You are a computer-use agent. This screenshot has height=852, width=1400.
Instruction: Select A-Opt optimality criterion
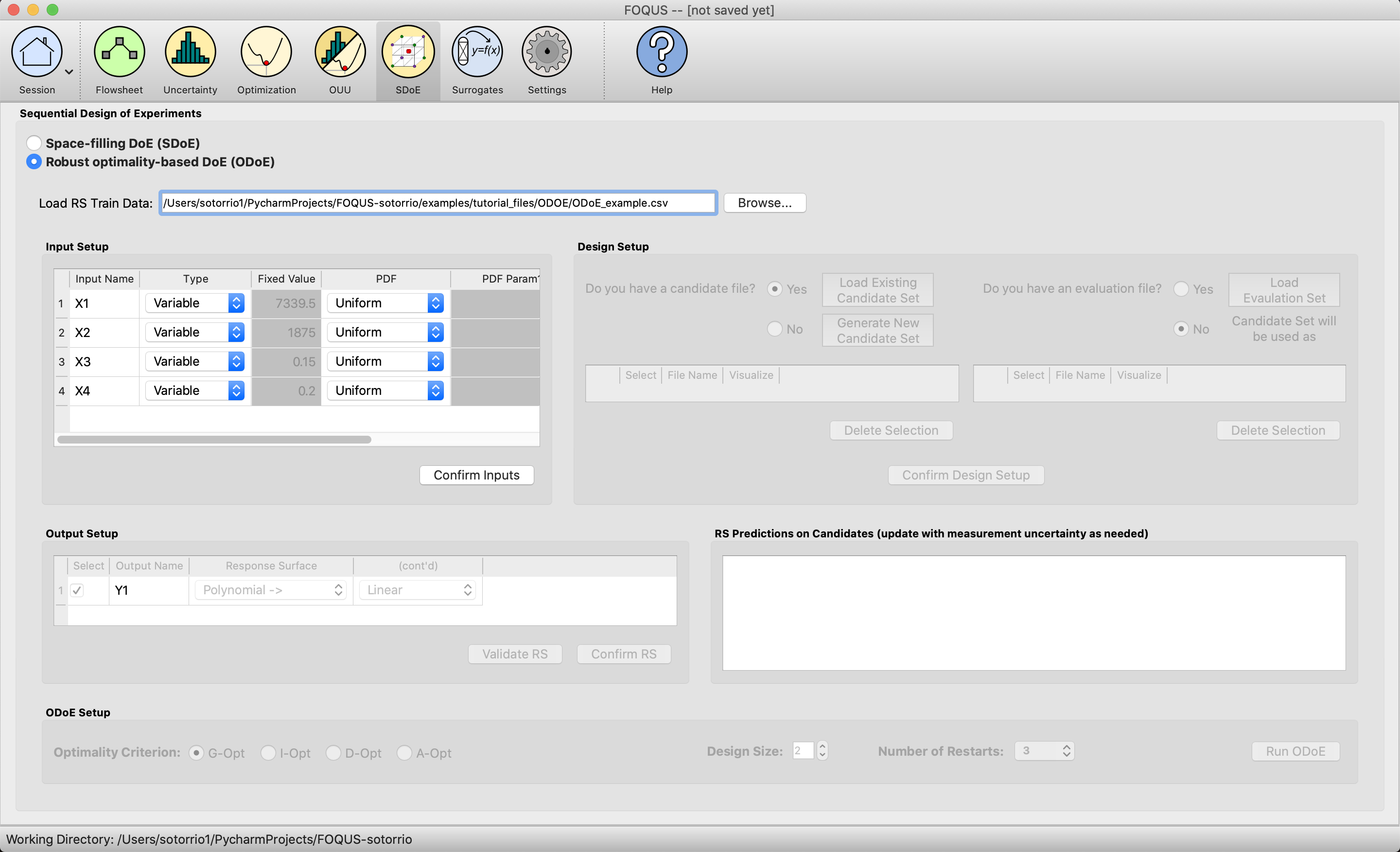(404, 752)
